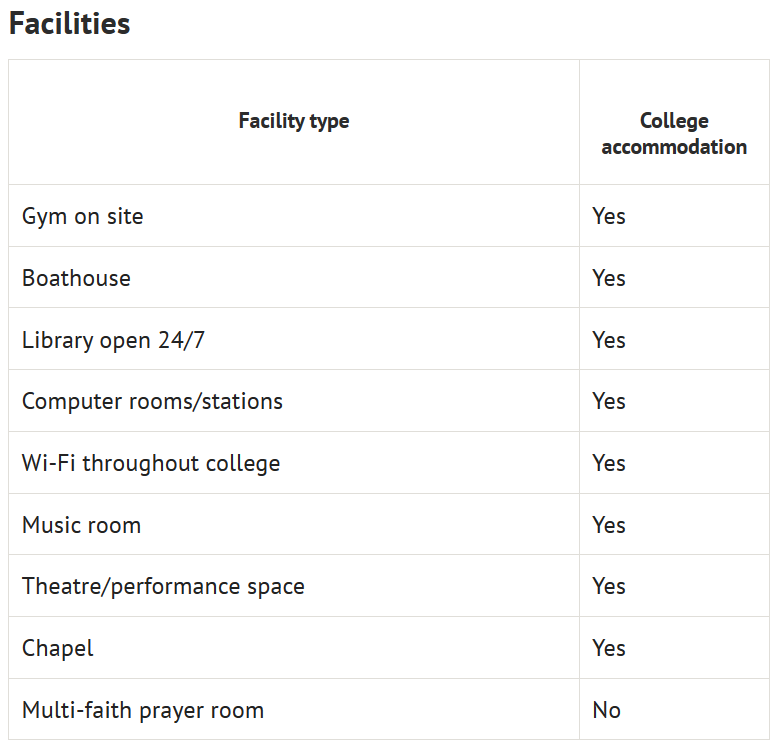Click the No value for prayer room
778x747 pixels.
point(606,710)
